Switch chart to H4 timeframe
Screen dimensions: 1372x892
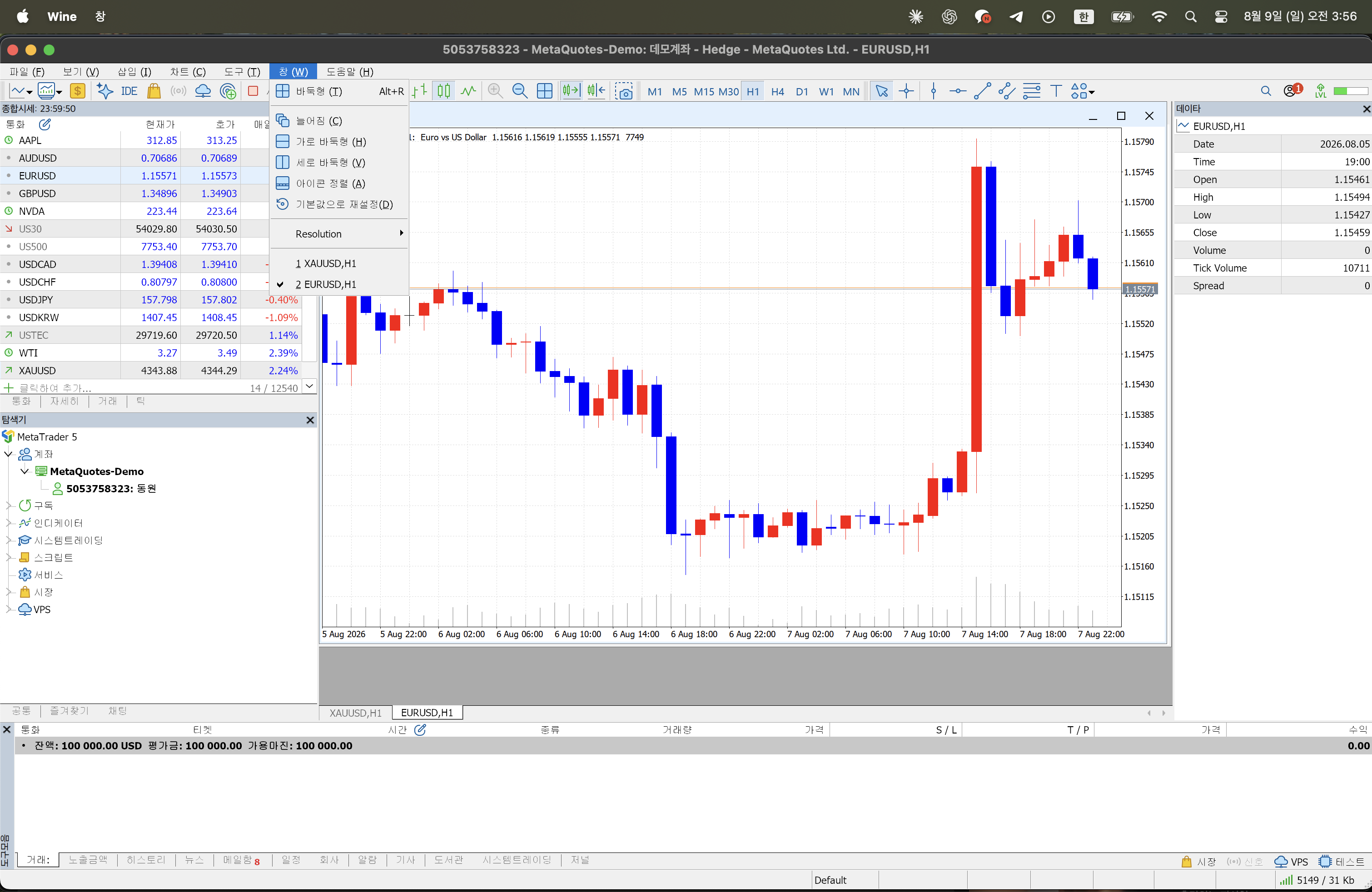click(x=778, y=91)
